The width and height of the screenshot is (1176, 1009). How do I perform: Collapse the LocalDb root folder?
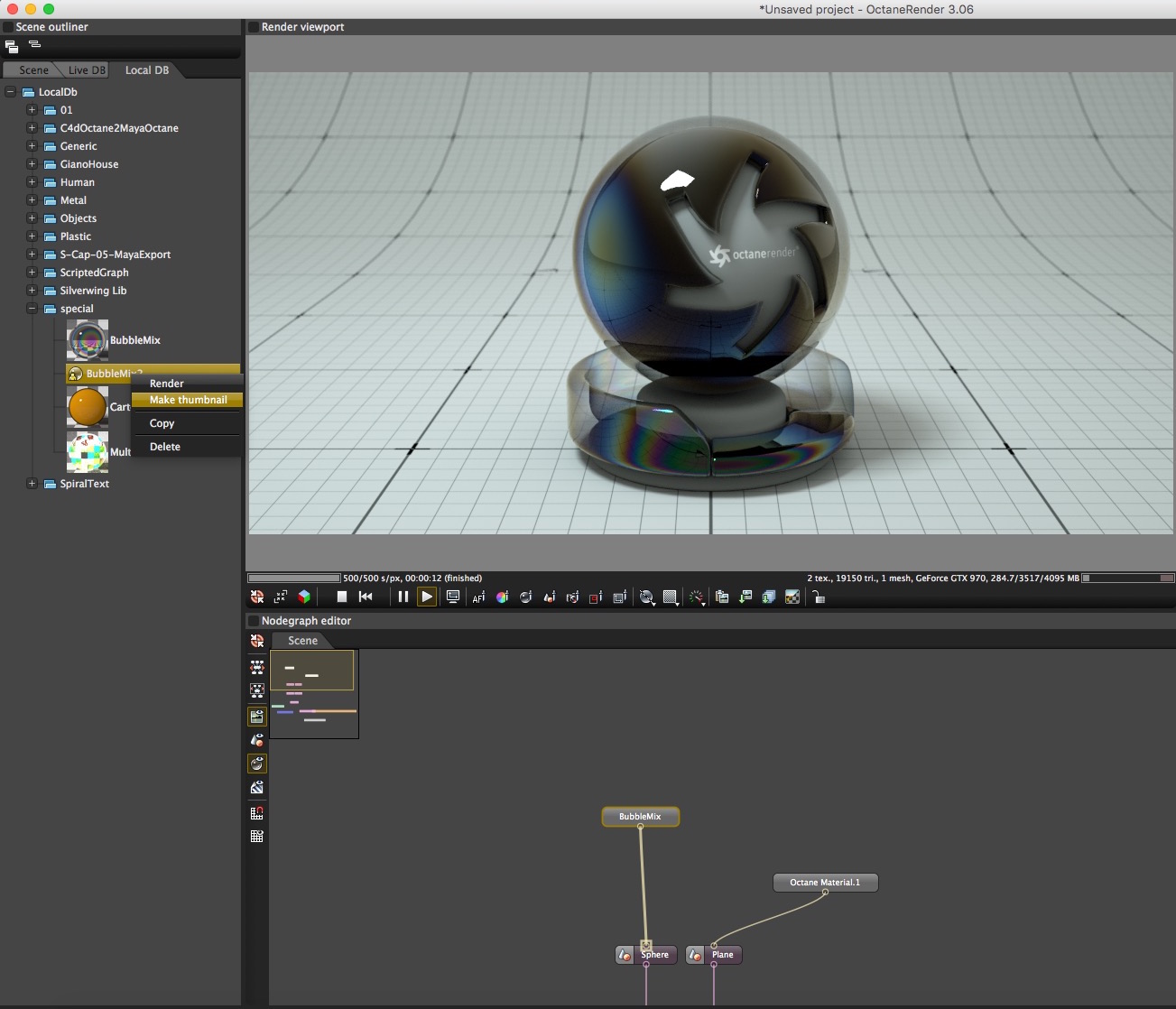tap(10, 92)
